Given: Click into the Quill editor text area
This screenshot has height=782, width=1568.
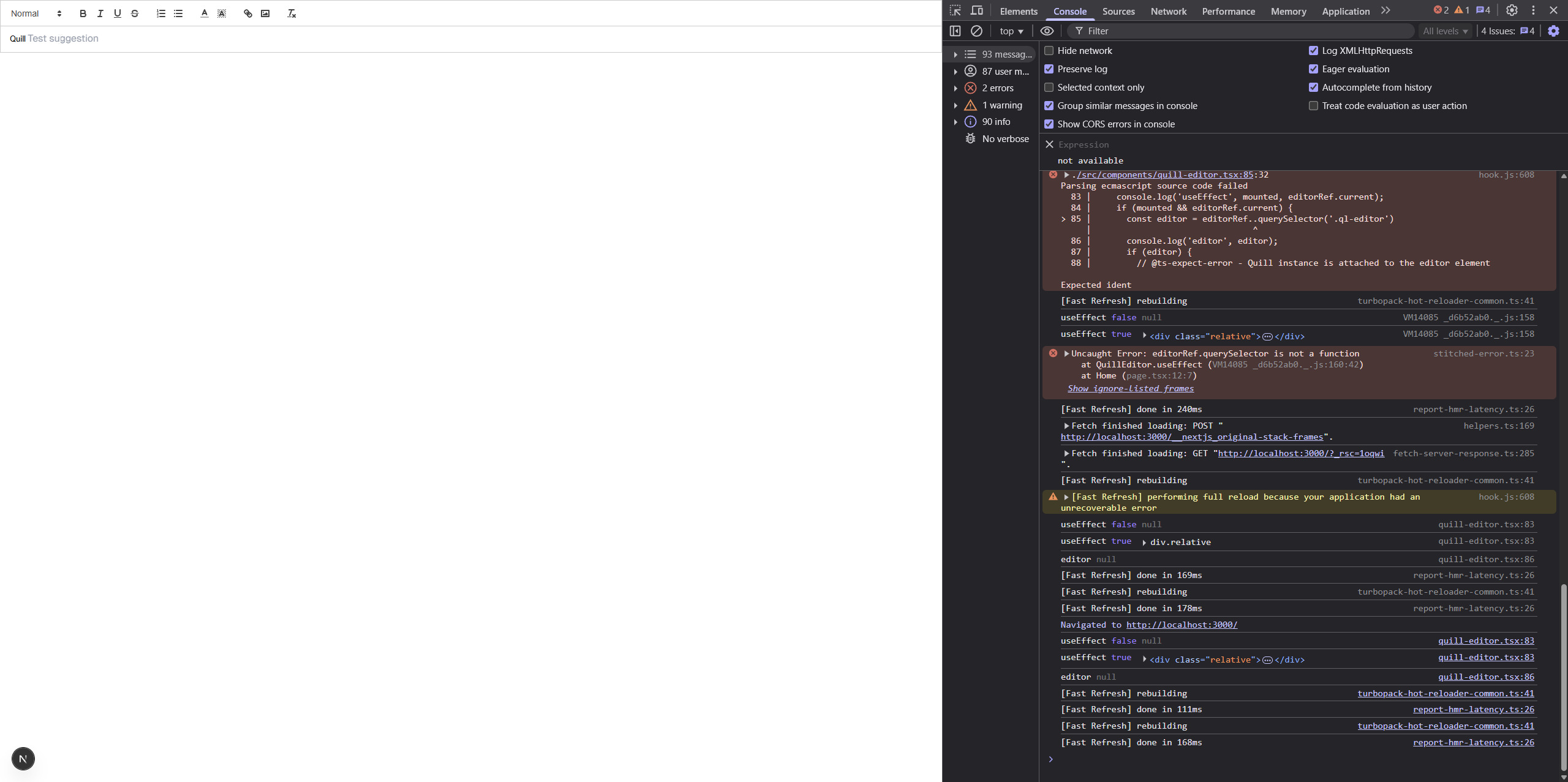Looking at the screenshot, I should [x=470, y=39].
